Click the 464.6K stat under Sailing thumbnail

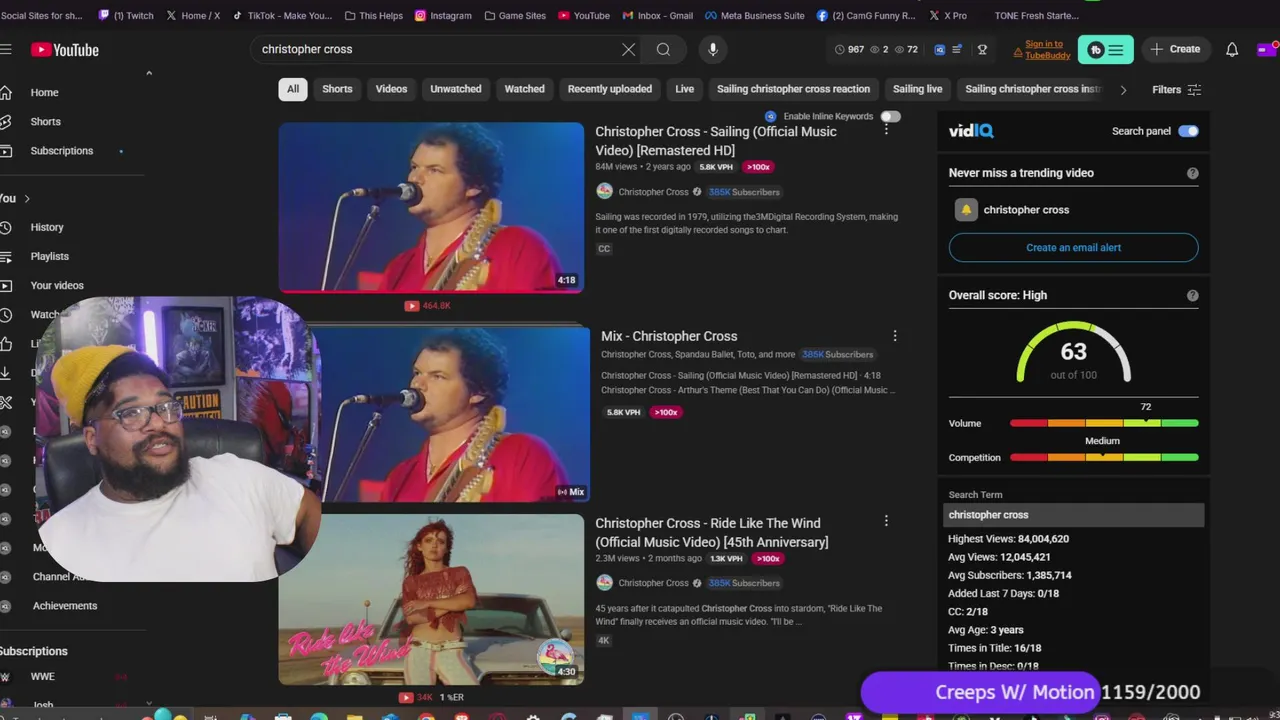click(428, 306)
